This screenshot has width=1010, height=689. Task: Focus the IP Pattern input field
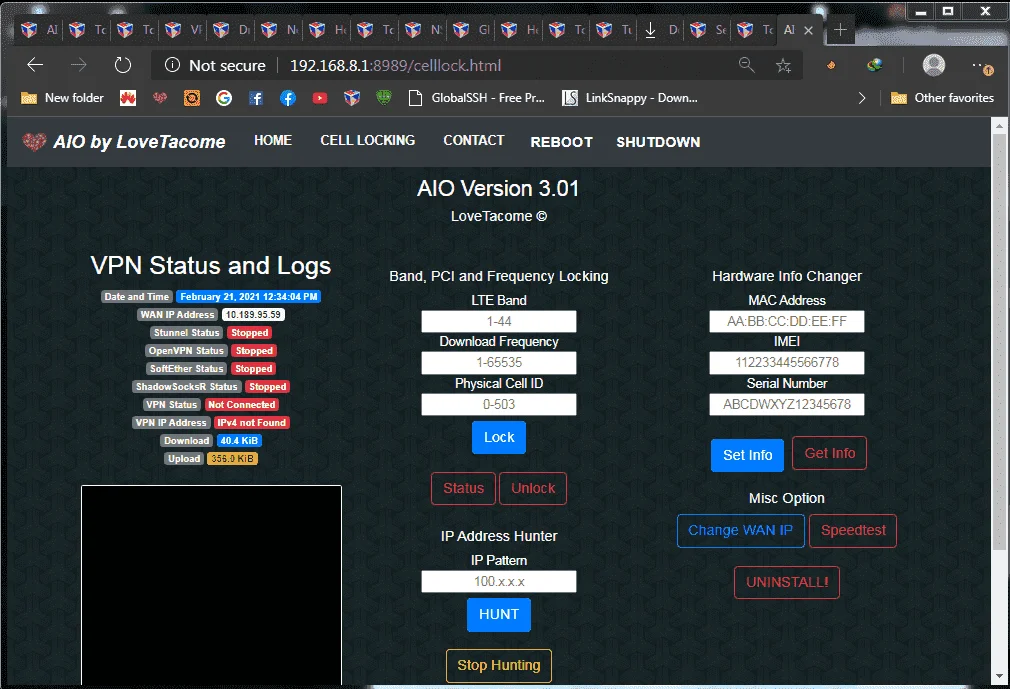click(x=499, y=581)
